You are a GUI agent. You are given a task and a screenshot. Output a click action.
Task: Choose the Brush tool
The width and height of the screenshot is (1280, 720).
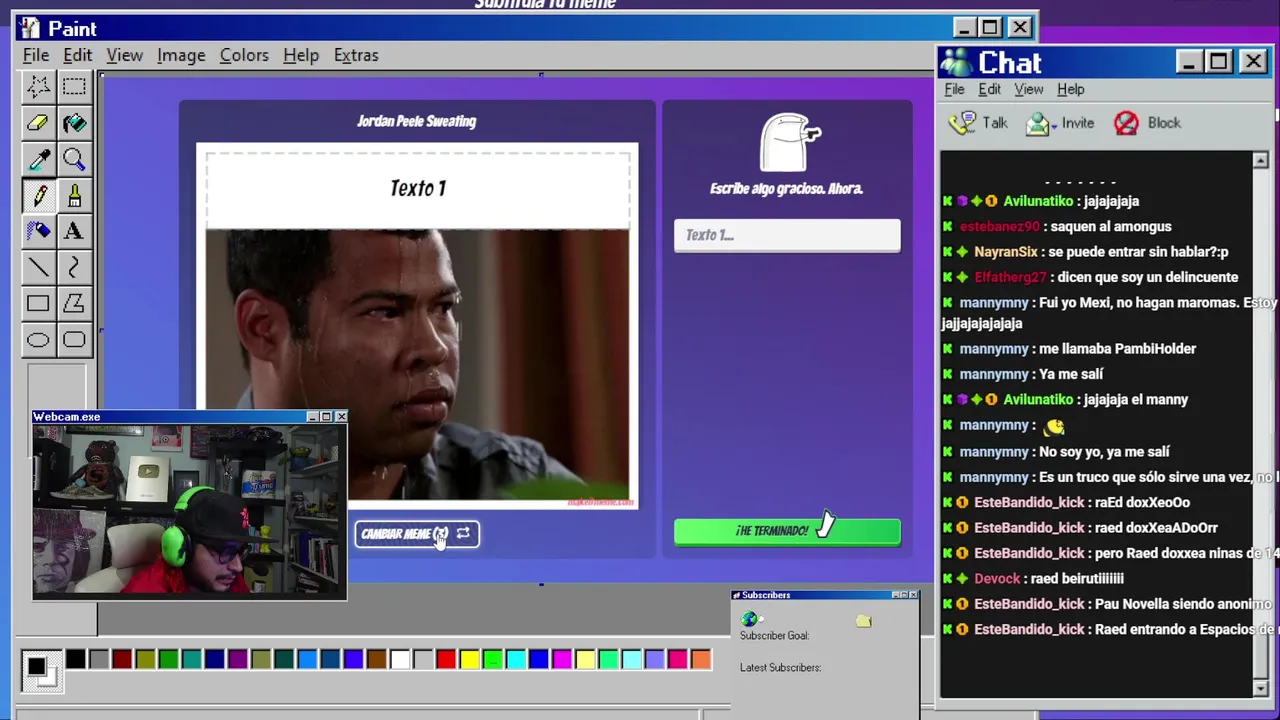point(74,195)
